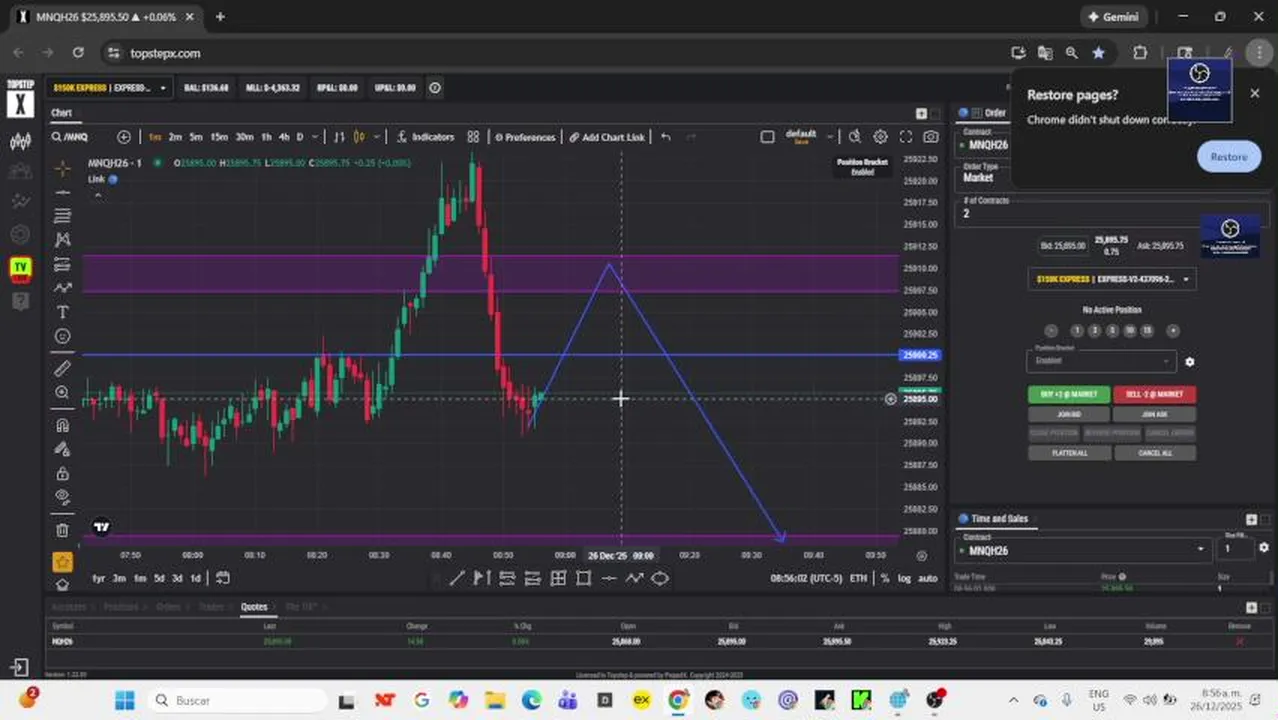Open the Indicators menu

click(425, 137)
